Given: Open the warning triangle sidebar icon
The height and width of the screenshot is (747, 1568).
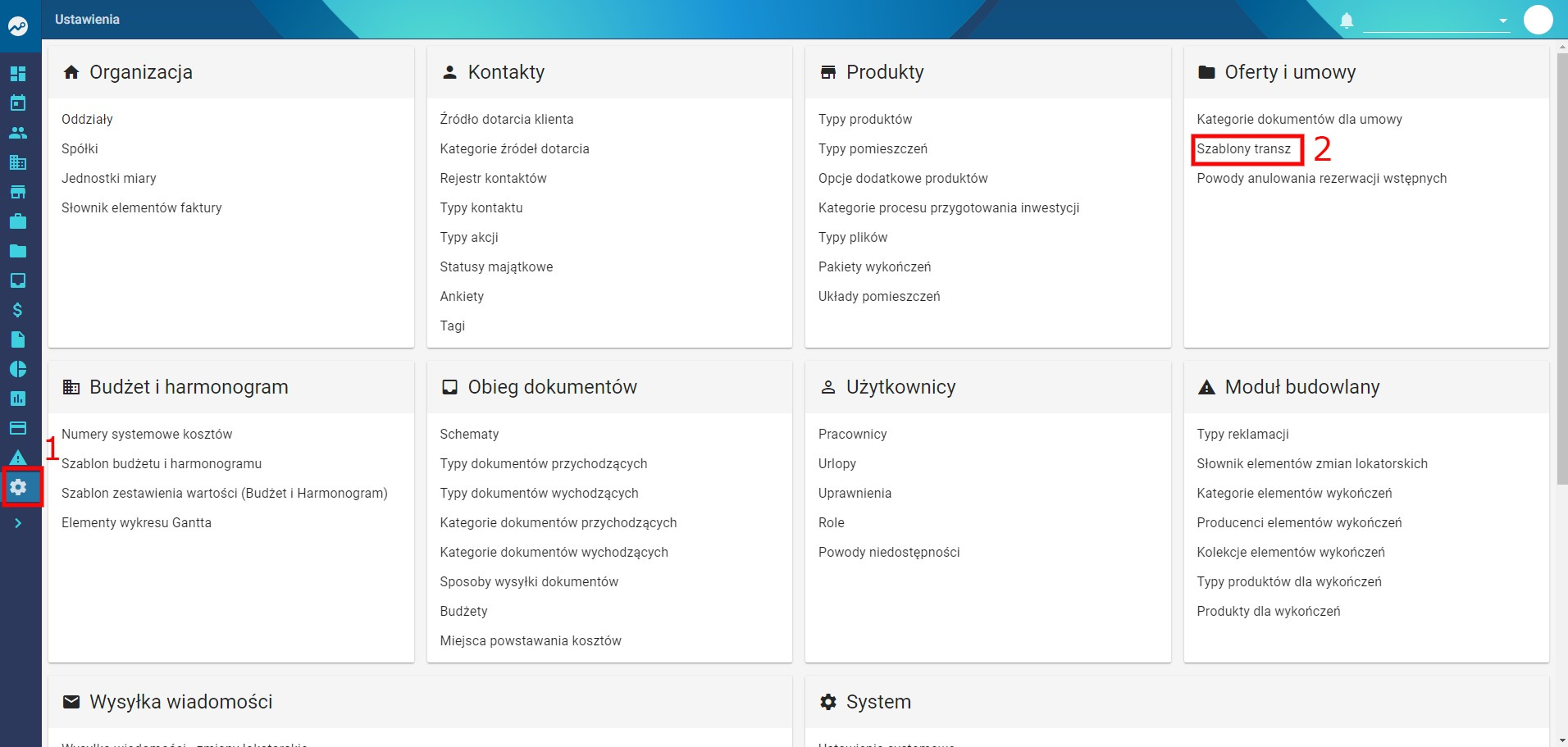Looking at the screenshot, I should click(x=18, y=458).
